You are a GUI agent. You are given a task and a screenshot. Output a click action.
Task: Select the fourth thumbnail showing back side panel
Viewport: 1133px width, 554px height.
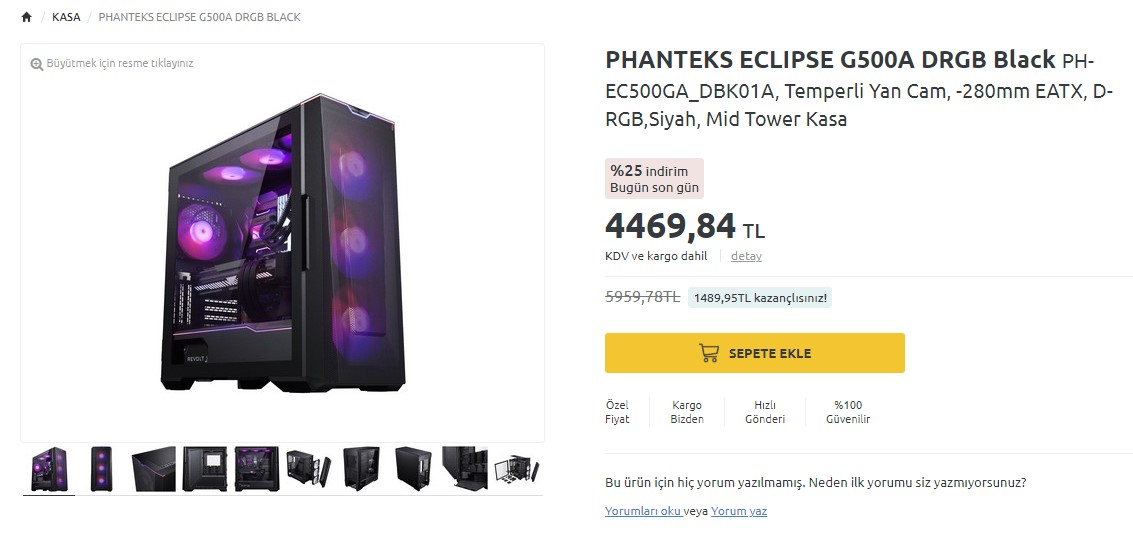pos(205,468)
